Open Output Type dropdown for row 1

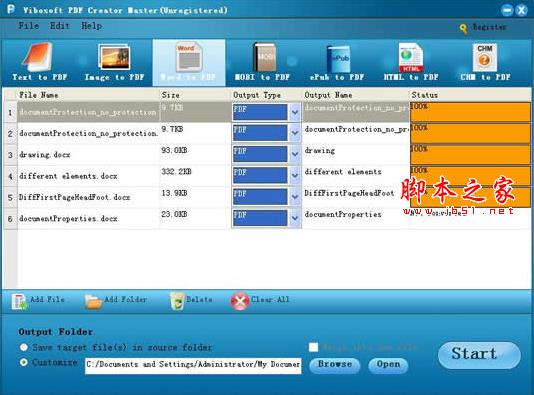point(295,112)
